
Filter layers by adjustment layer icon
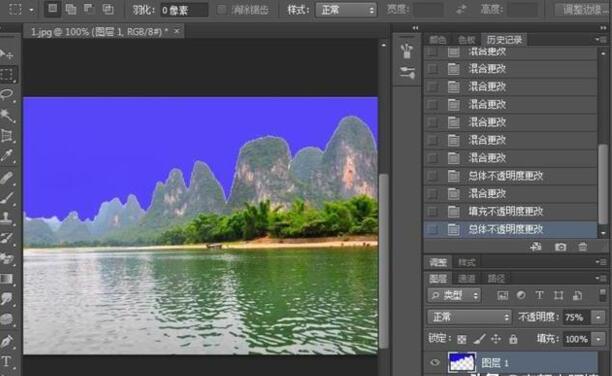[x=521, y=295]
